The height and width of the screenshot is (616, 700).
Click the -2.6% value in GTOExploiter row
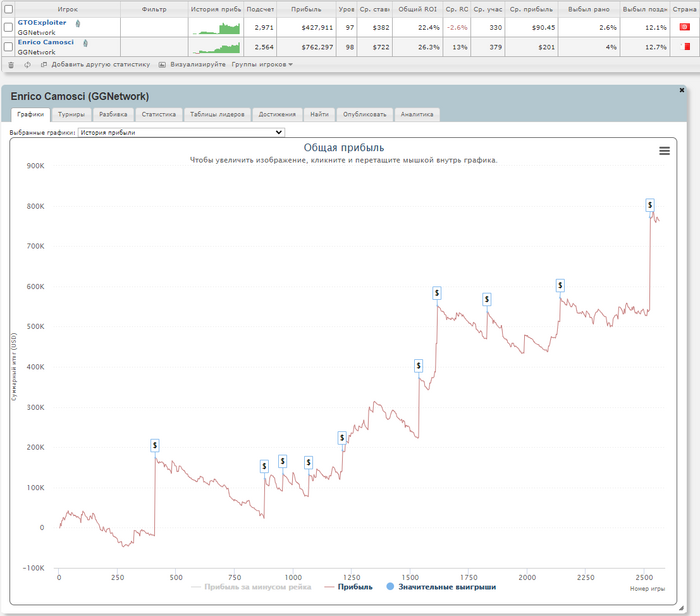457,28
